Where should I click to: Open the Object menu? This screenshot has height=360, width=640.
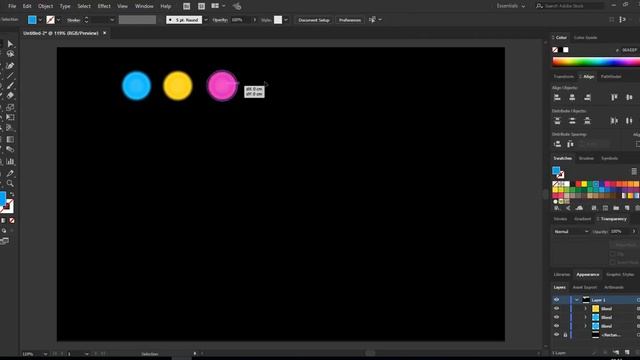(45, 6)
